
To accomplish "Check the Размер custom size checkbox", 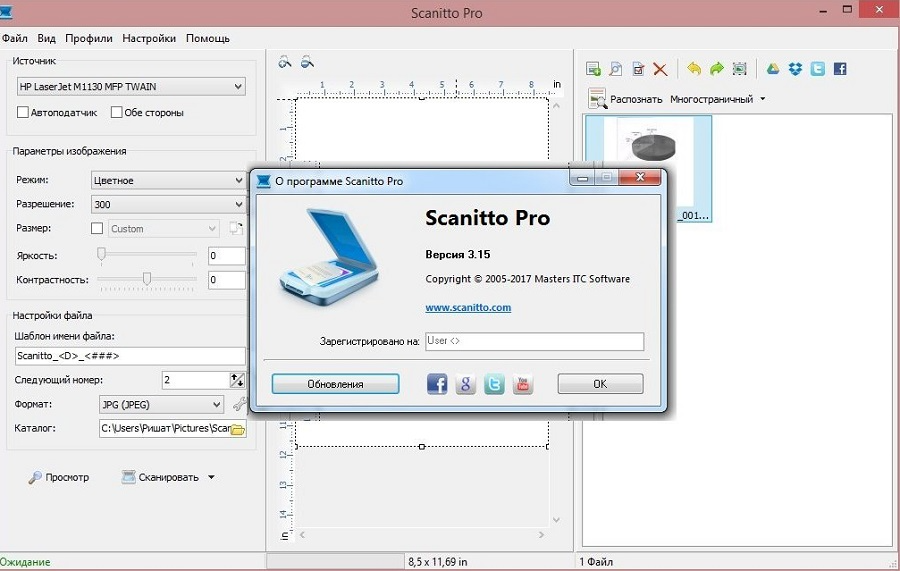I will (97, 229).
